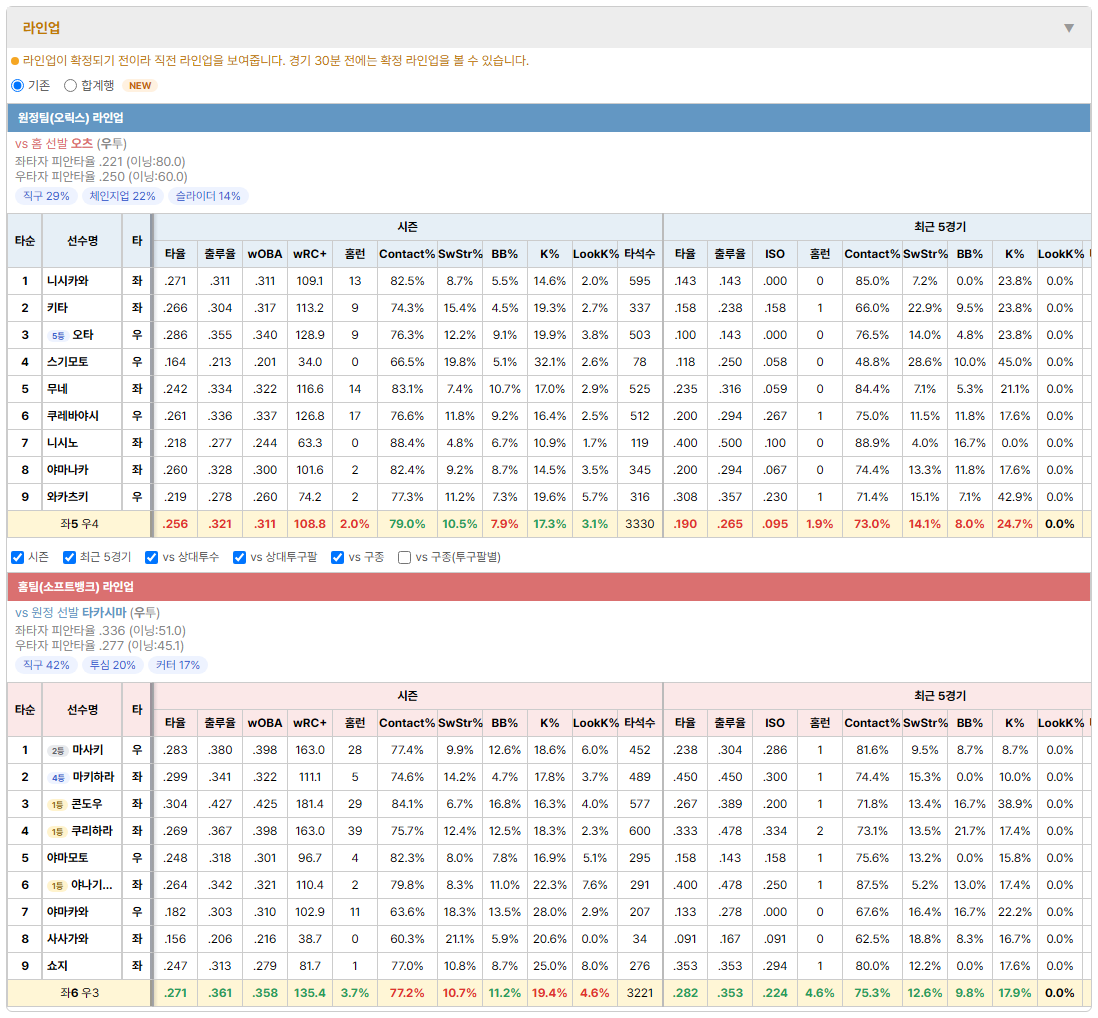Click the 체인지업 22% pitch tag

pyautogui.click(x=123, y=196)
